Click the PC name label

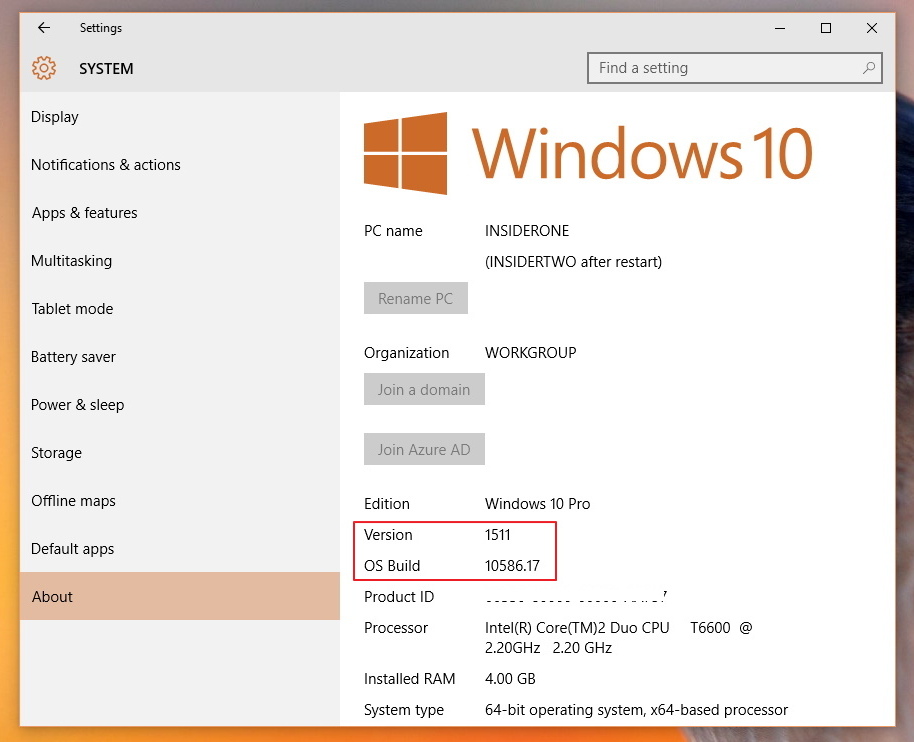tap(393, 231)
